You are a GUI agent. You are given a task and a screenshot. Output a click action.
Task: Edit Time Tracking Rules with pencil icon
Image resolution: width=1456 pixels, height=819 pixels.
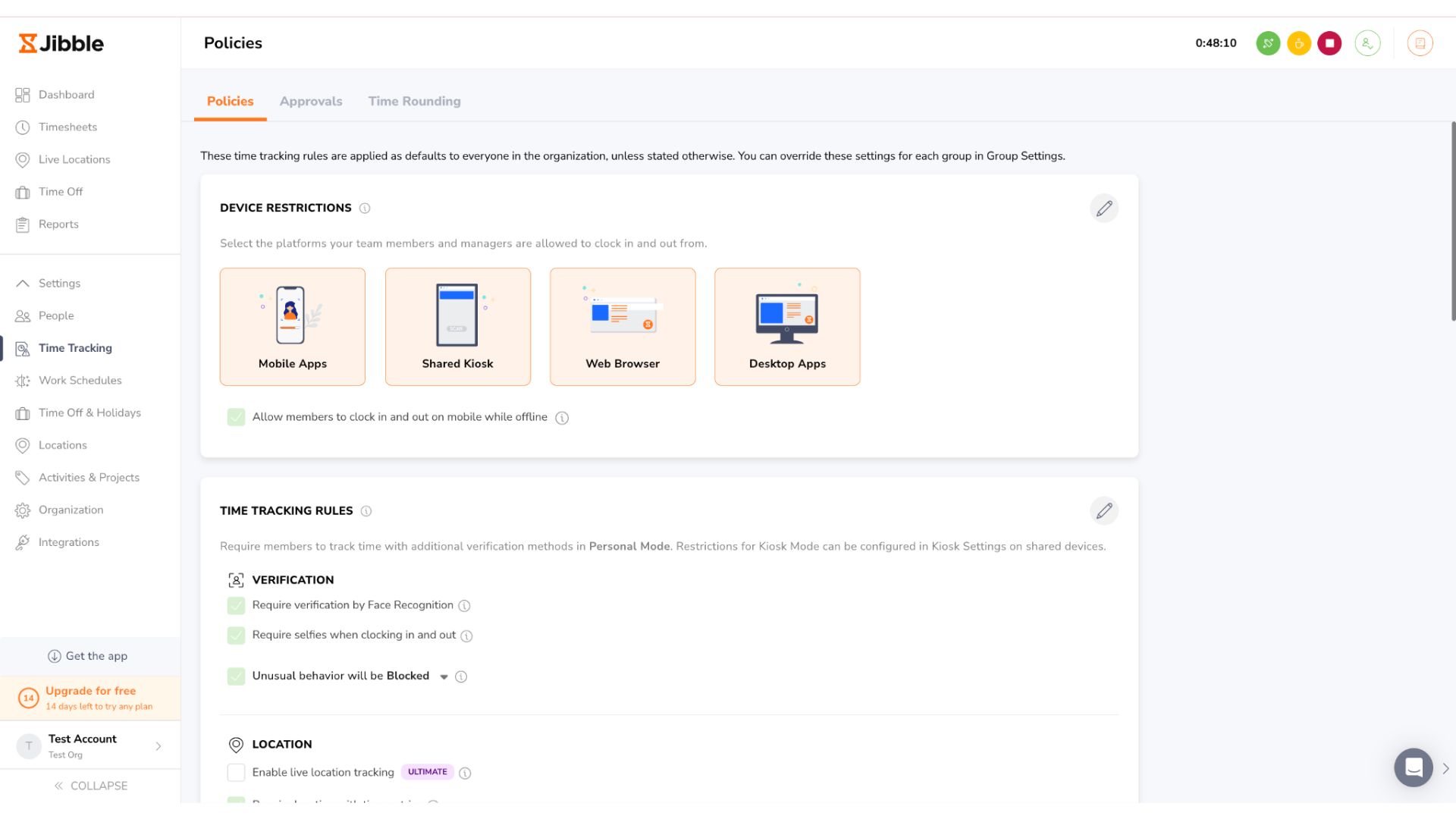pyautogui.click(x=1104, y=510)
